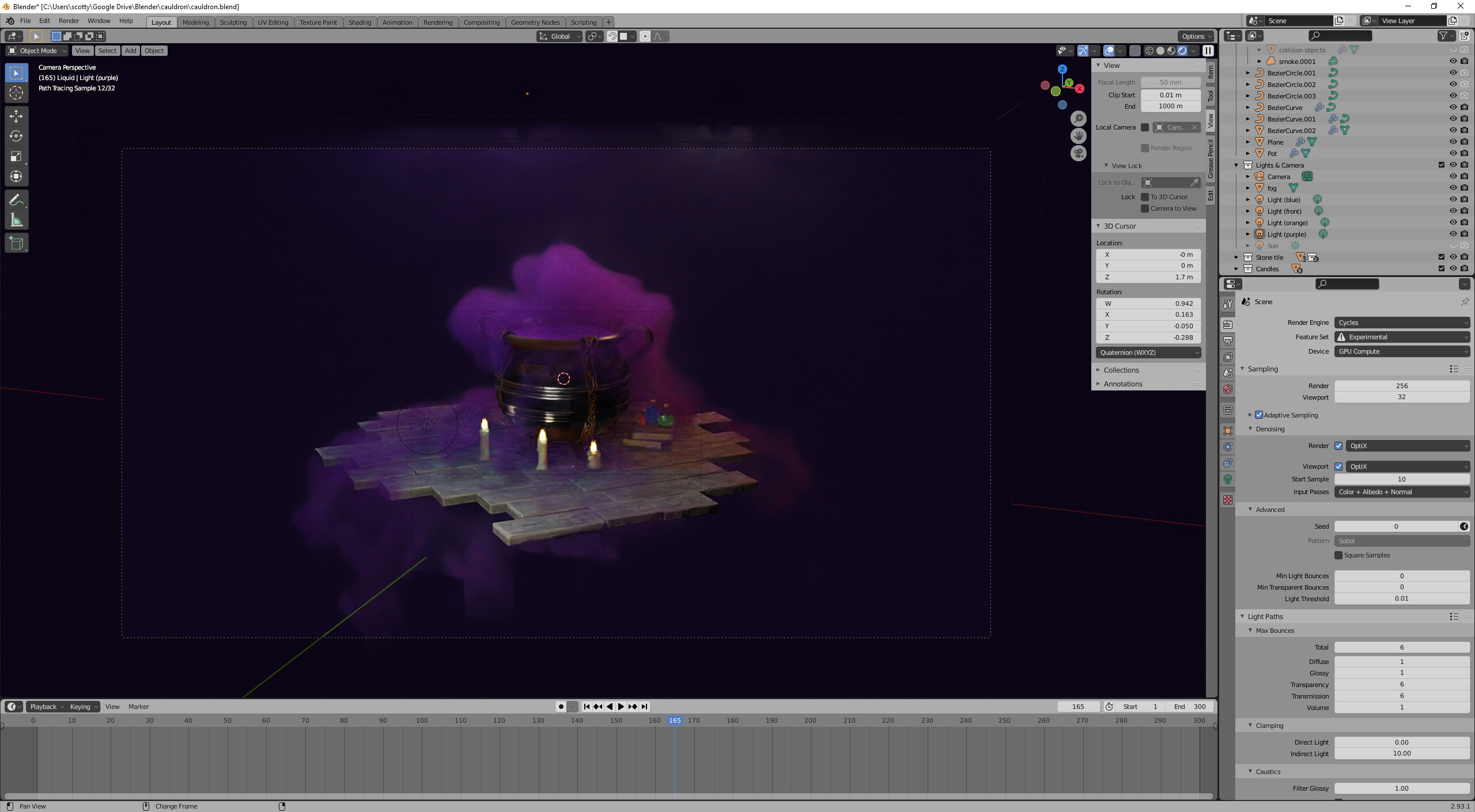The height and width of the screenshot is (812, 1475).
Task: Click the pan view hand gizmo
Action: (1078, 136)
